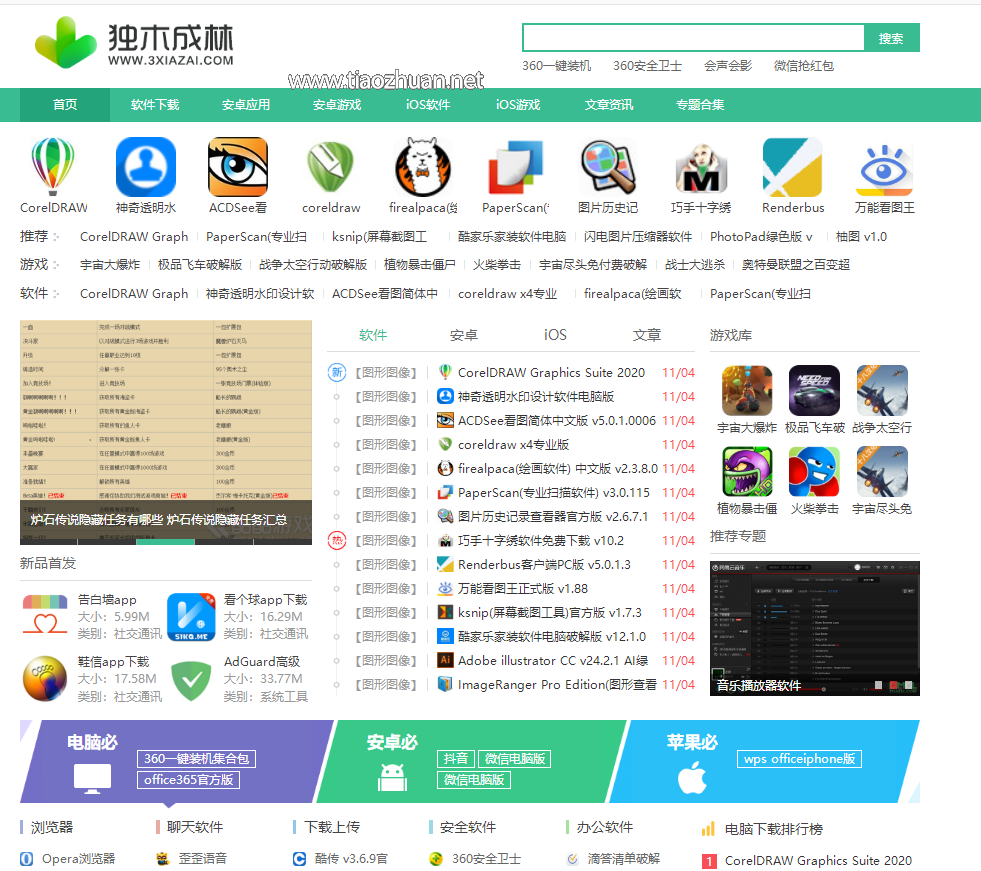Open CorelDRAW Graphics Suite 2020 list entry

coord(551,372)
